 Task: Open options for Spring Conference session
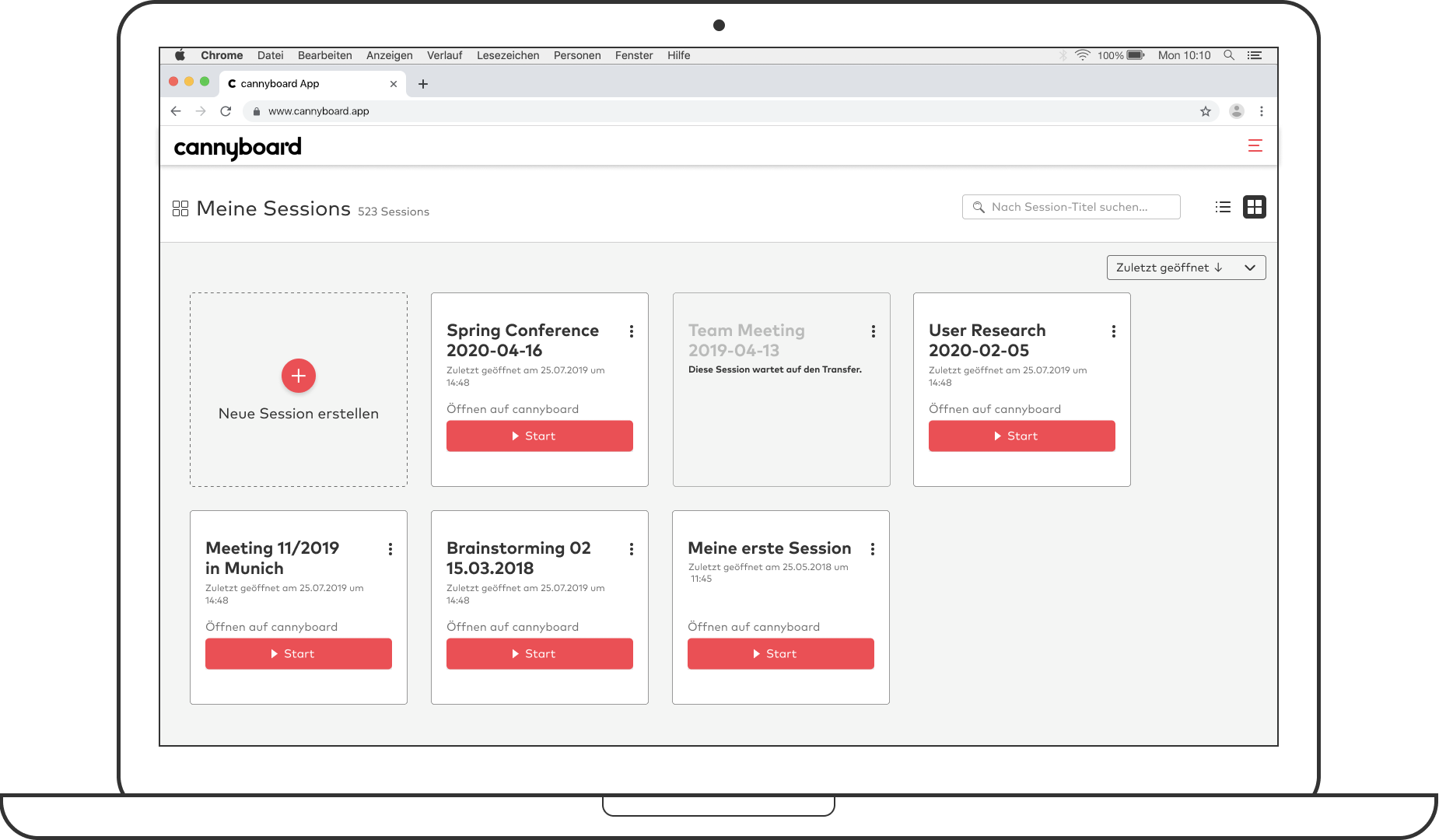point(632,331)
